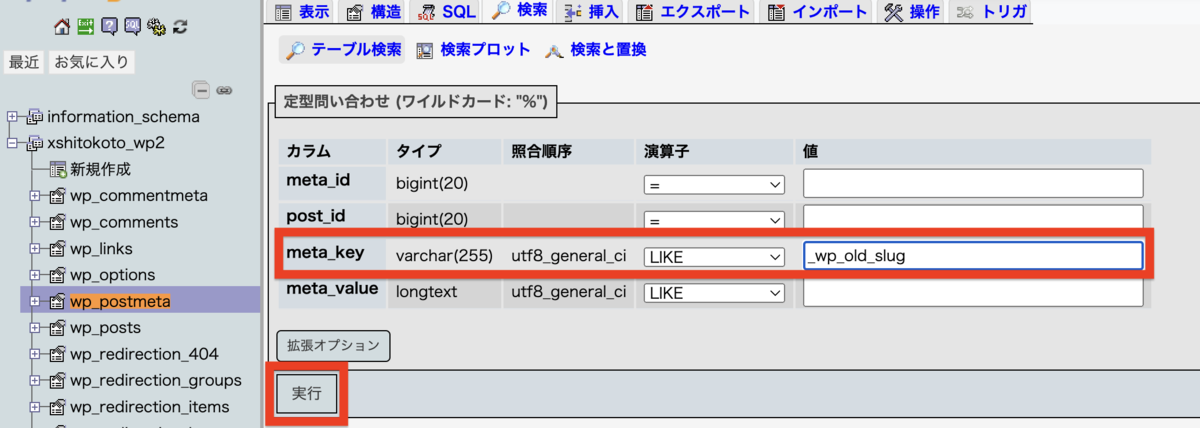
Task: Select the 検索 tab
Action: tap(519, 12)
